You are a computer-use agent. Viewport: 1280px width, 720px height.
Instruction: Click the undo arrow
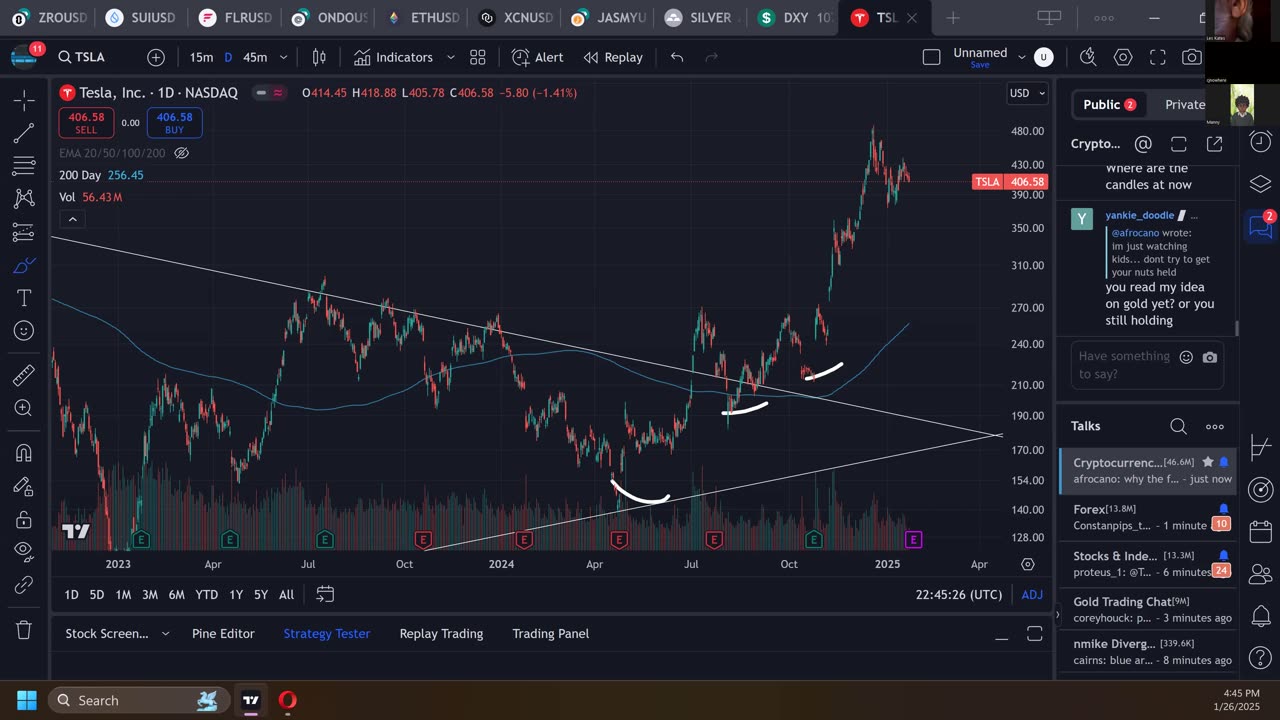pos(677,57)
